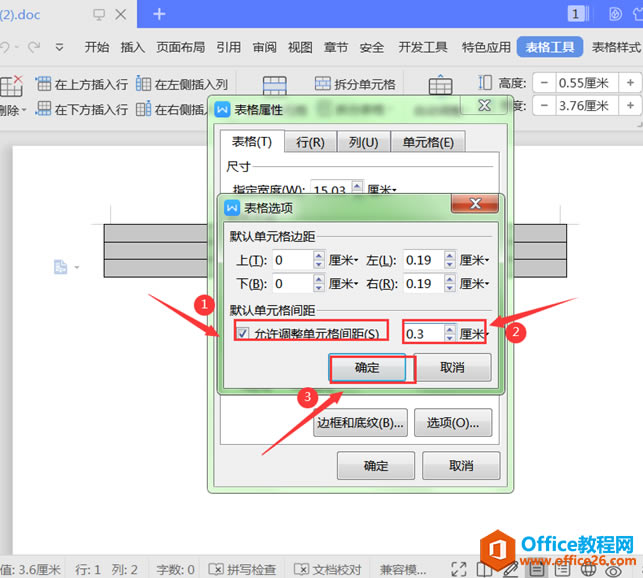
Task: Click the undo arrow icon
Action: tap(5, 48)
